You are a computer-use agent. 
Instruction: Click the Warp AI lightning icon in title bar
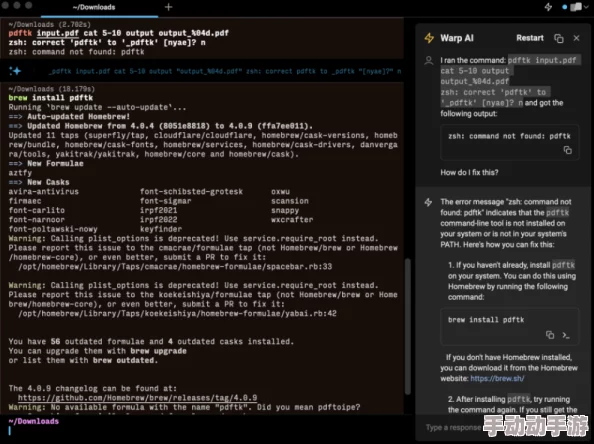pos(548,7)
